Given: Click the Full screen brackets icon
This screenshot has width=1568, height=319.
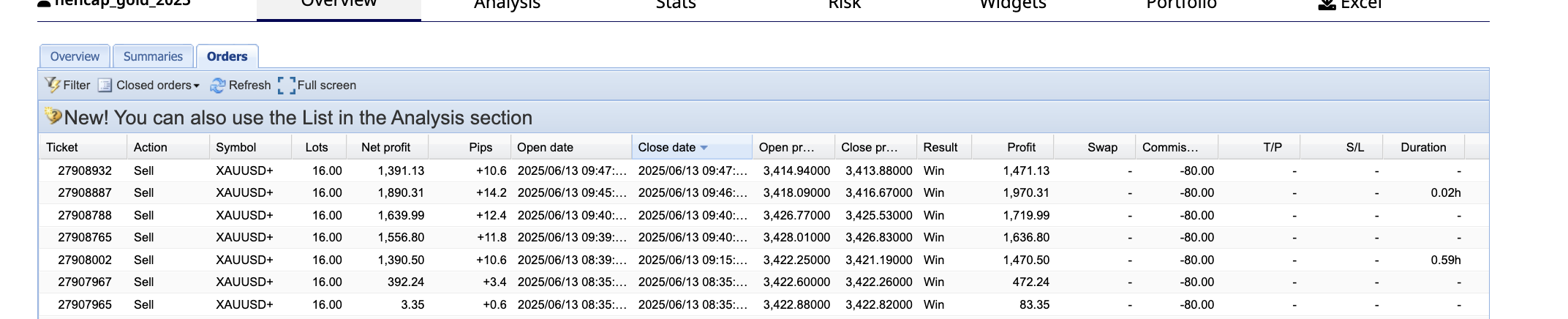Looking at the screenshot, I should (287, 86).
